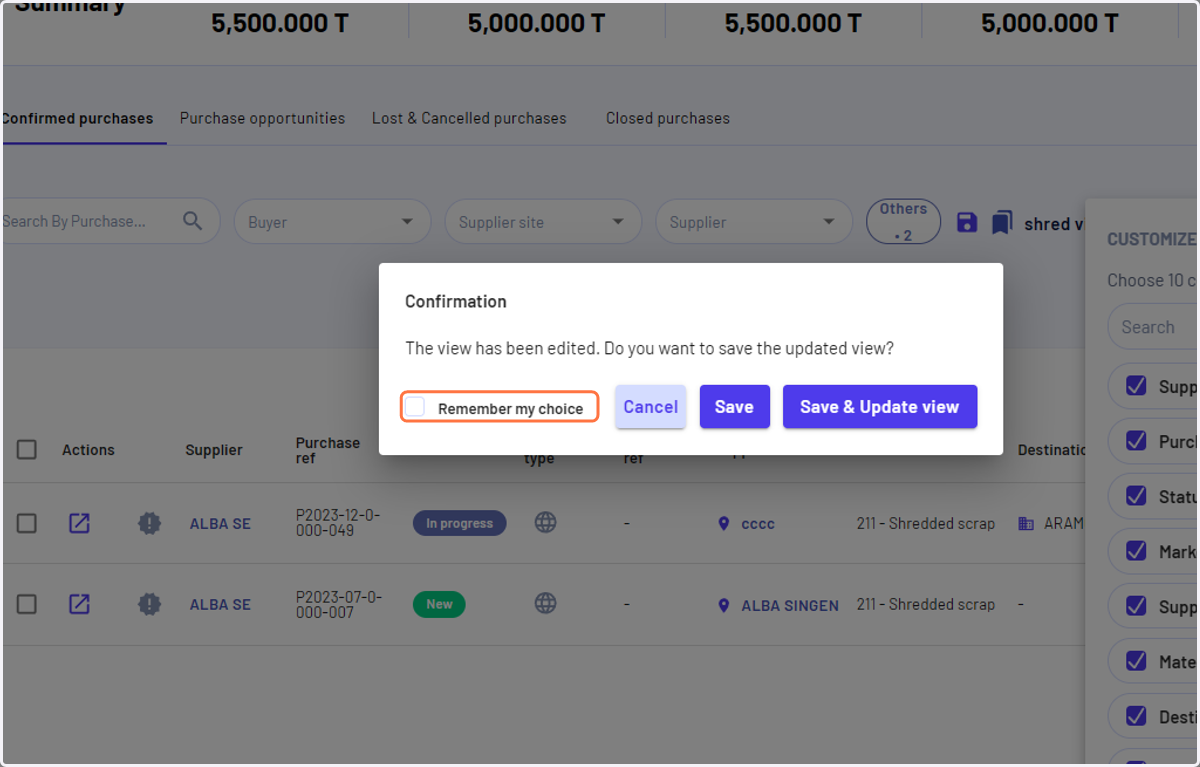Click the shred view name label

click(x=1054, y=223)
